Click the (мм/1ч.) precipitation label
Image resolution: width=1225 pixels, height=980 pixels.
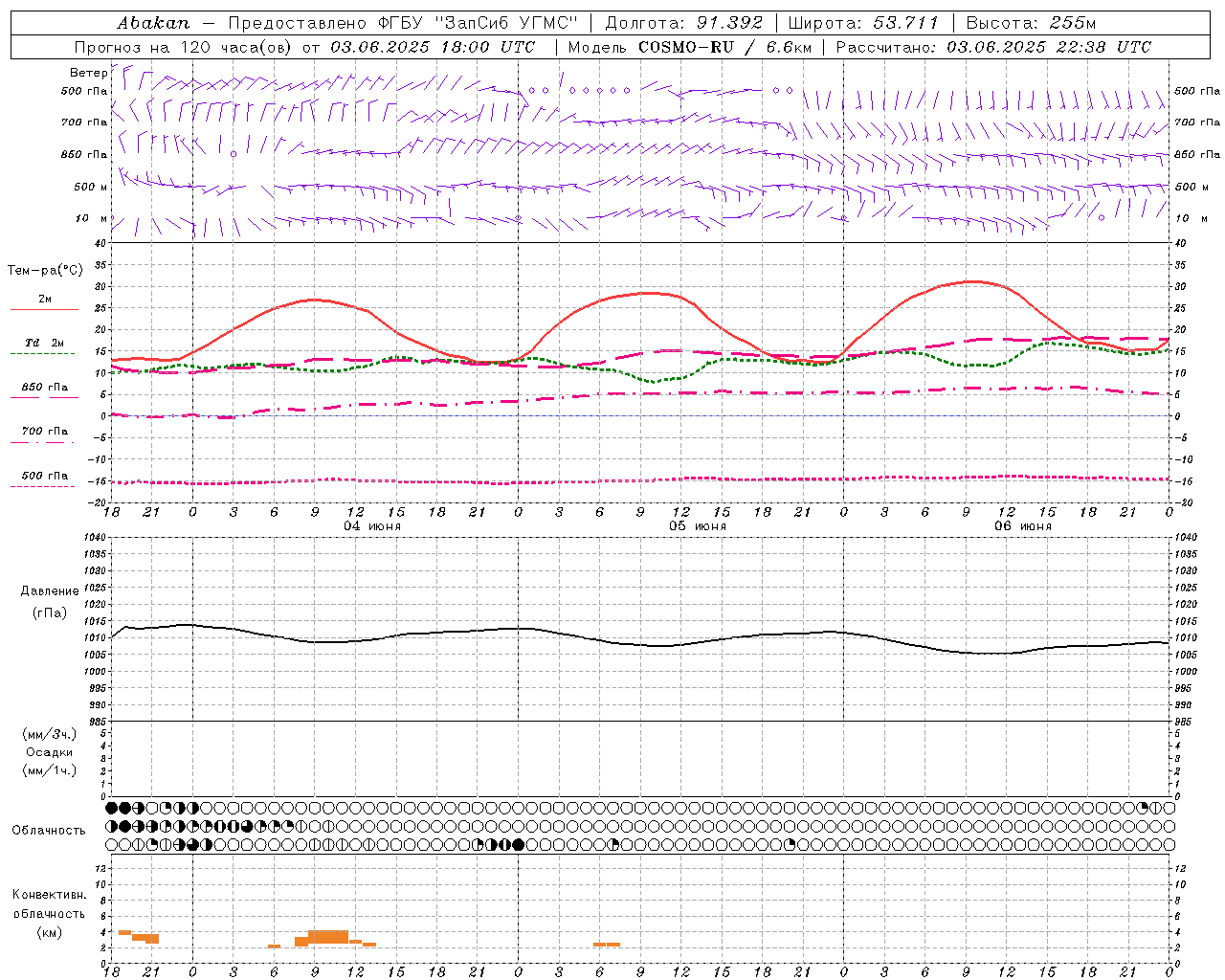tap(50, 770)
